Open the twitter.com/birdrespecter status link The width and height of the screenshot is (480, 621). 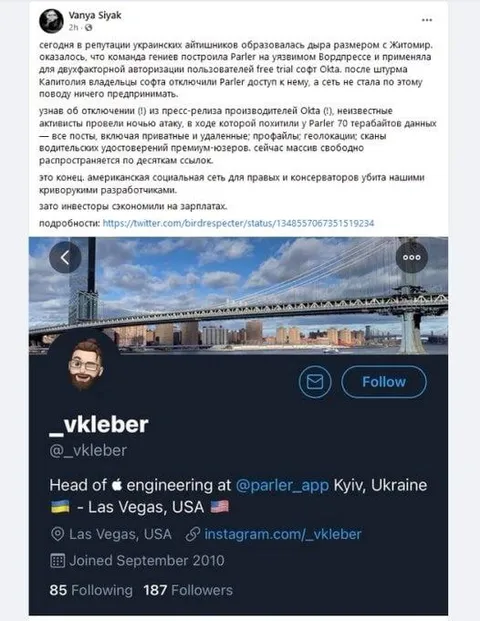238,223
